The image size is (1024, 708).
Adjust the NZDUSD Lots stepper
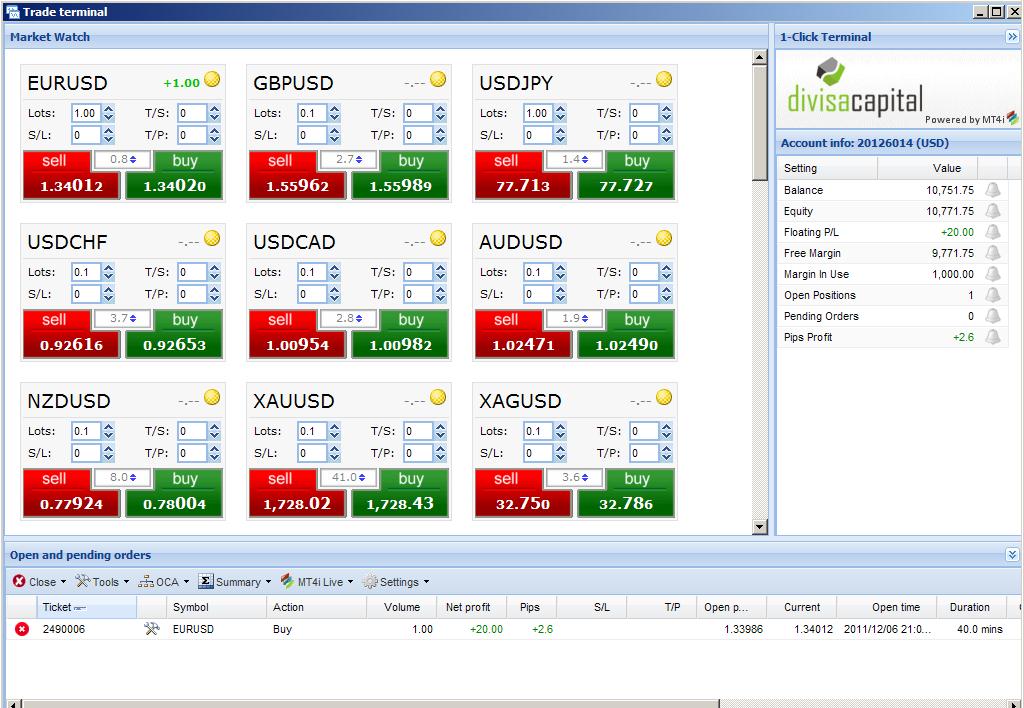[108, 431]
